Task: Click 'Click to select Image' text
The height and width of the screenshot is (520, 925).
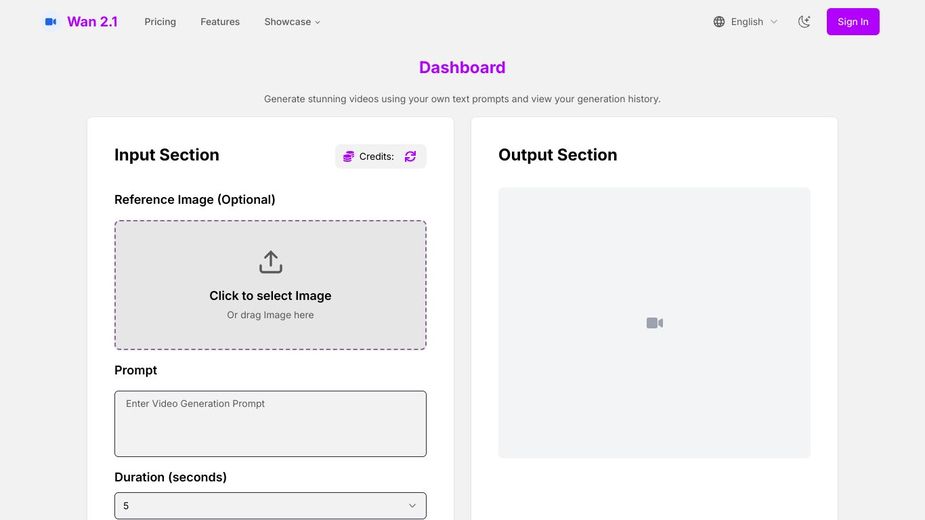Action: [270, 296]
